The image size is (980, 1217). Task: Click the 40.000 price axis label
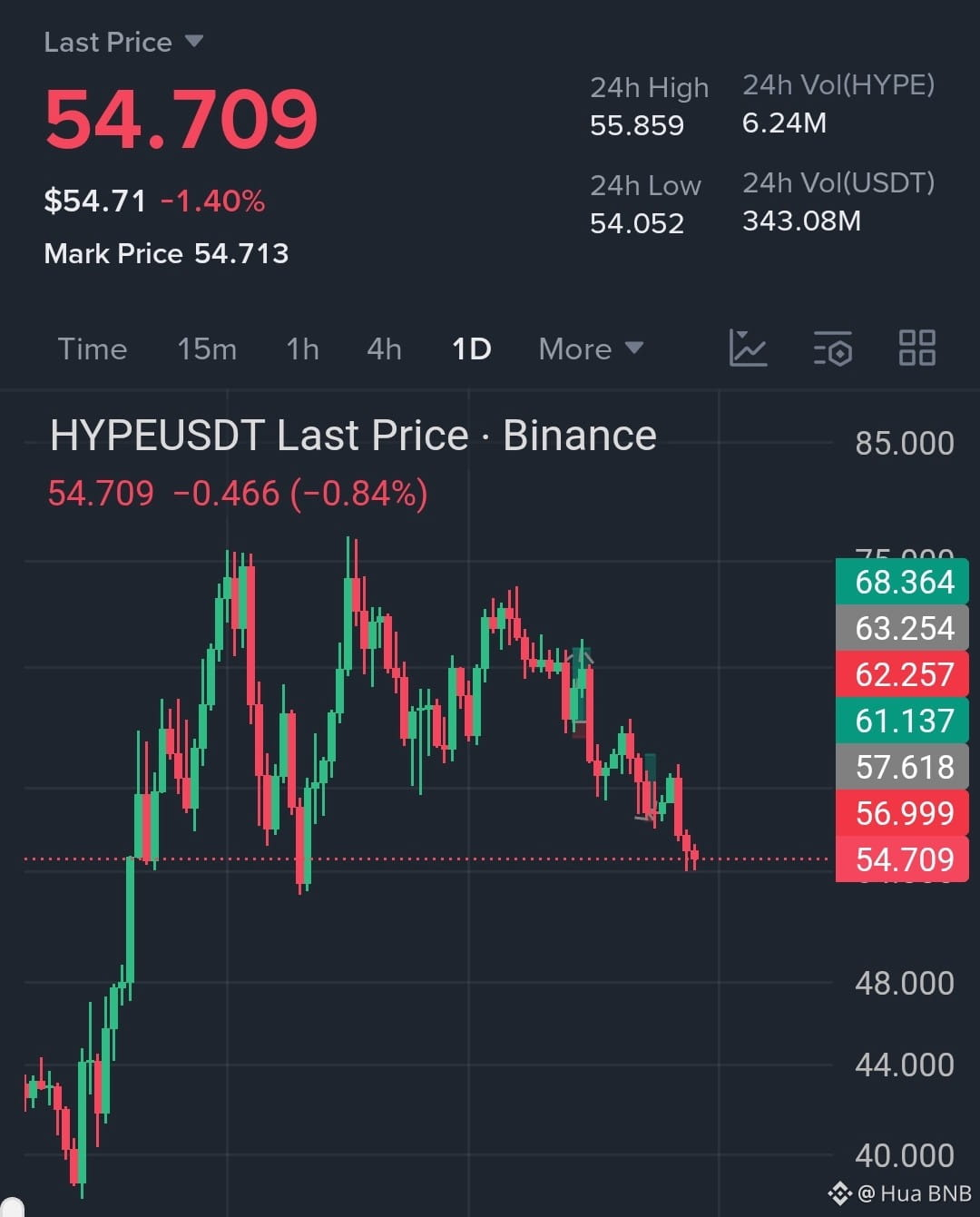tap(905, 1155)
